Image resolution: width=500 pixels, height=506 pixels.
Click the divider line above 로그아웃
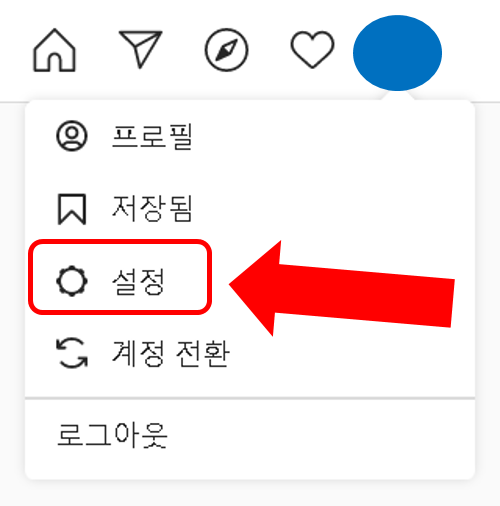[x=250, y=398]
